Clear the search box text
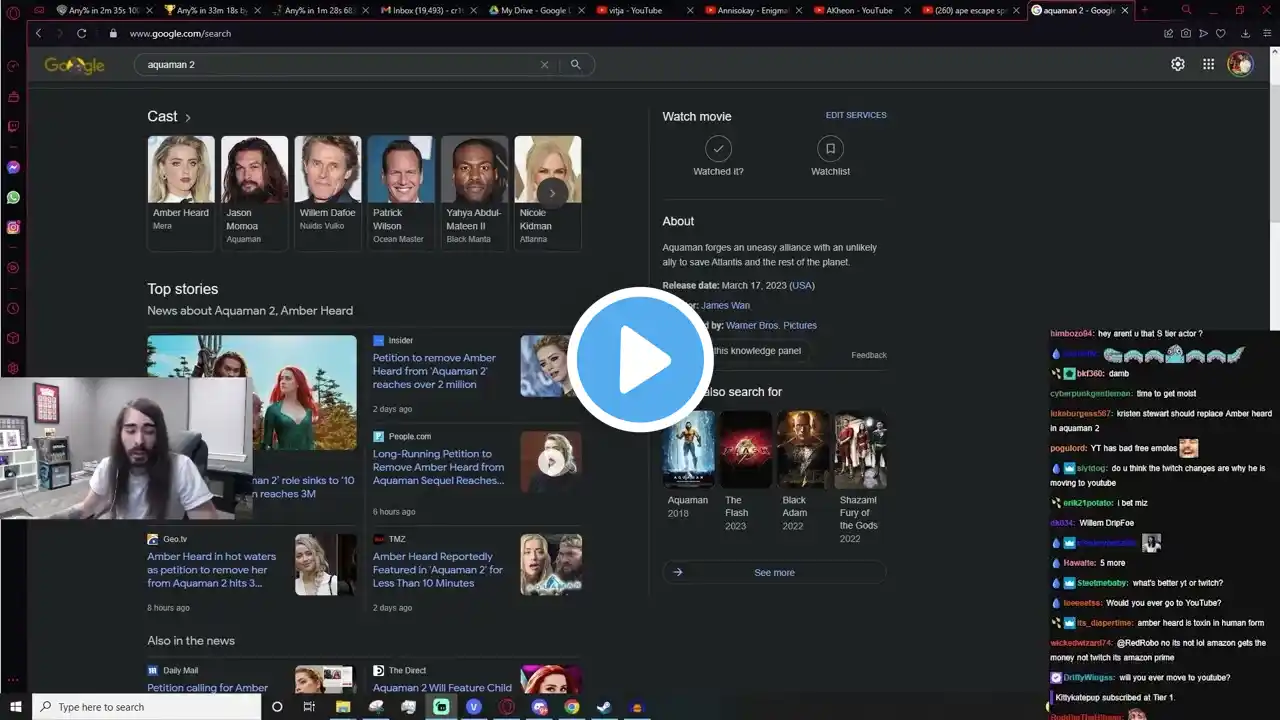The height and width of the screenshot is (720, 1280). (x=544, y=64)
